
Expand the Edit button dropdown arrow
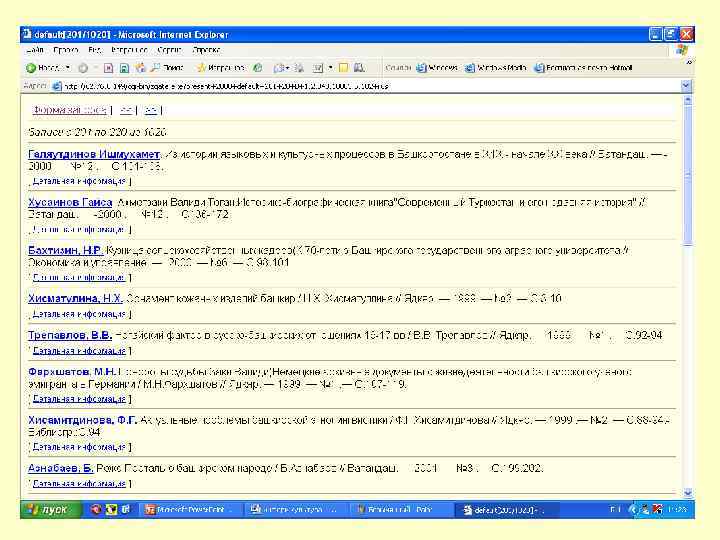330,68
